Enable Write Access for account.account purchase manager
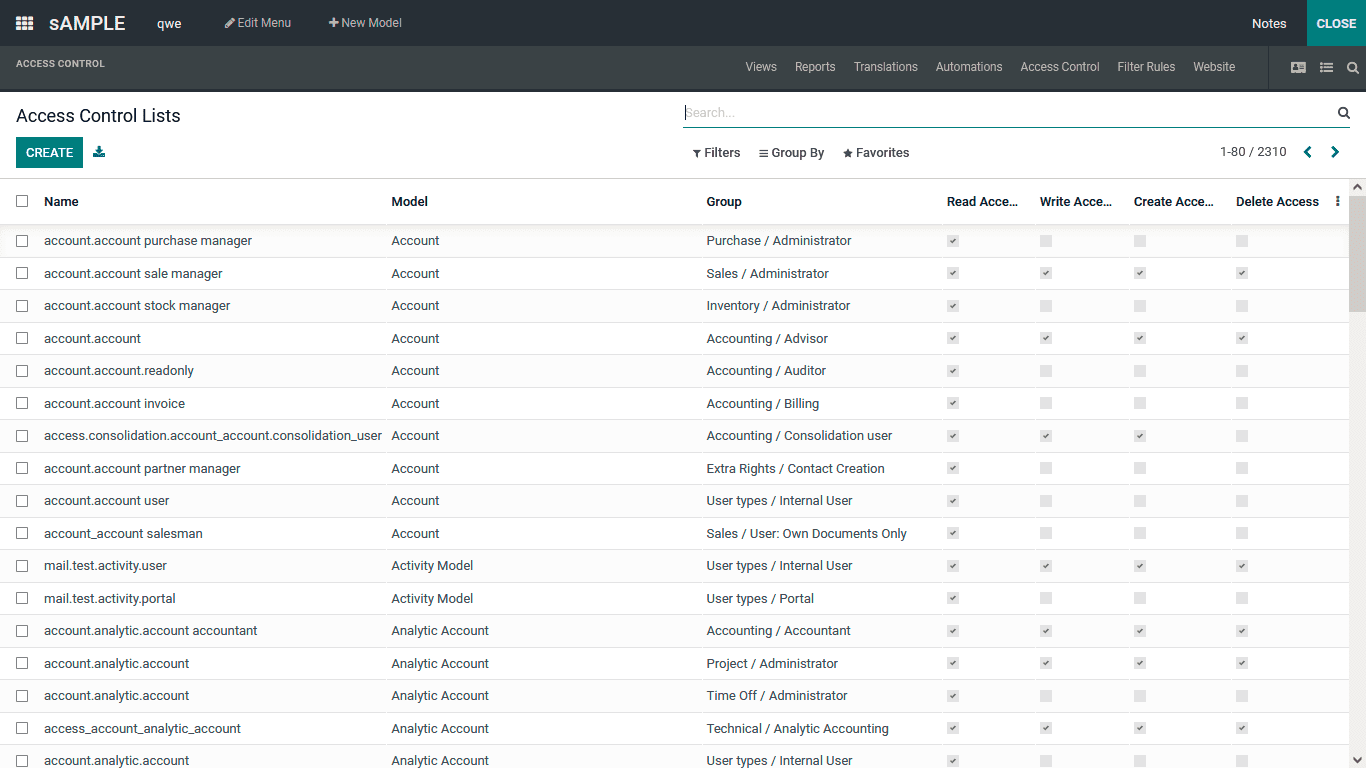The width and height of the screenshot is (1366, 768). [1045, 240]
